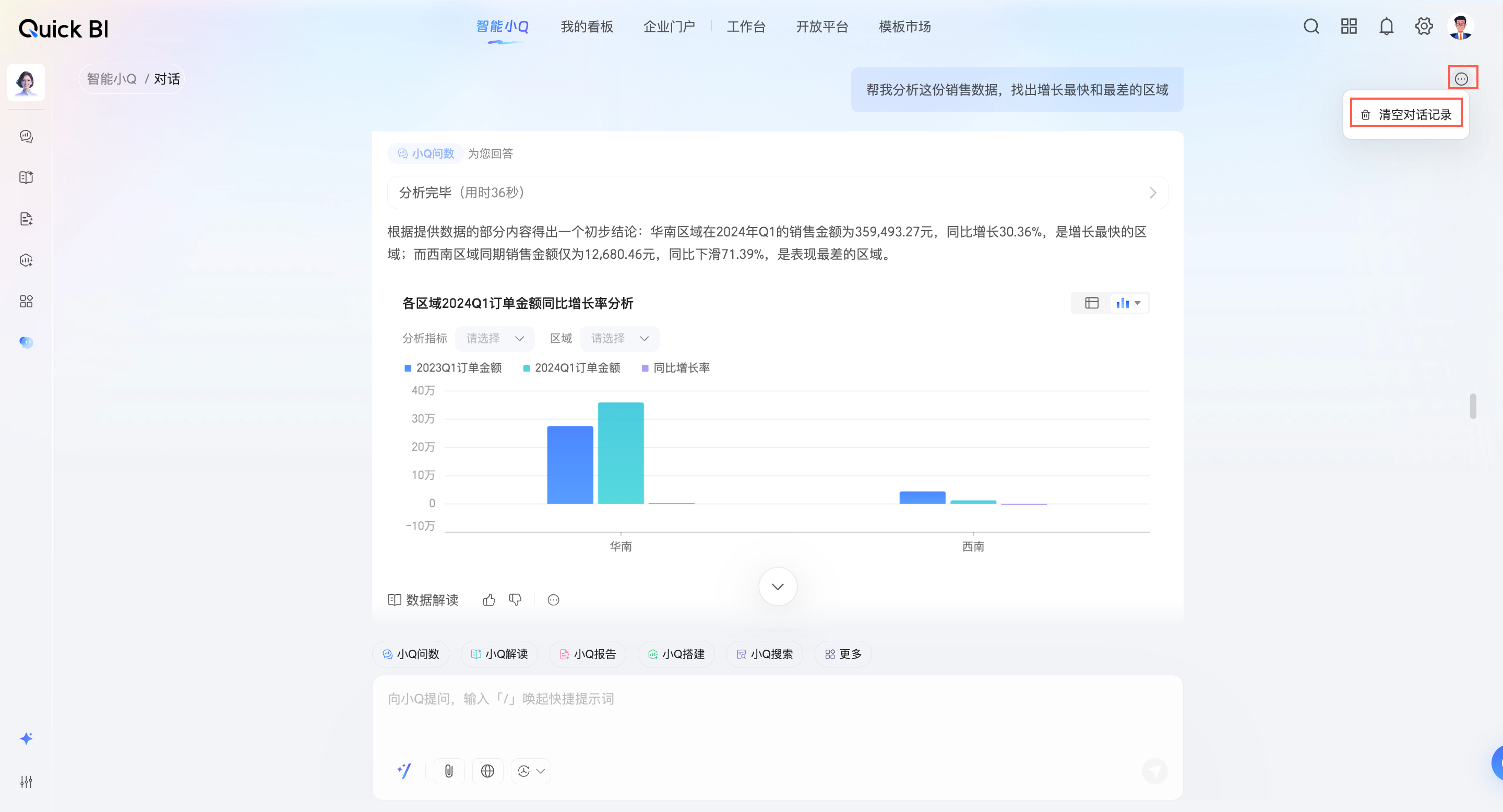Click chart title 各区域2024Q1订单金额同比增长率分析
The height and width of the screenshot is (812, 1503).
518,303
